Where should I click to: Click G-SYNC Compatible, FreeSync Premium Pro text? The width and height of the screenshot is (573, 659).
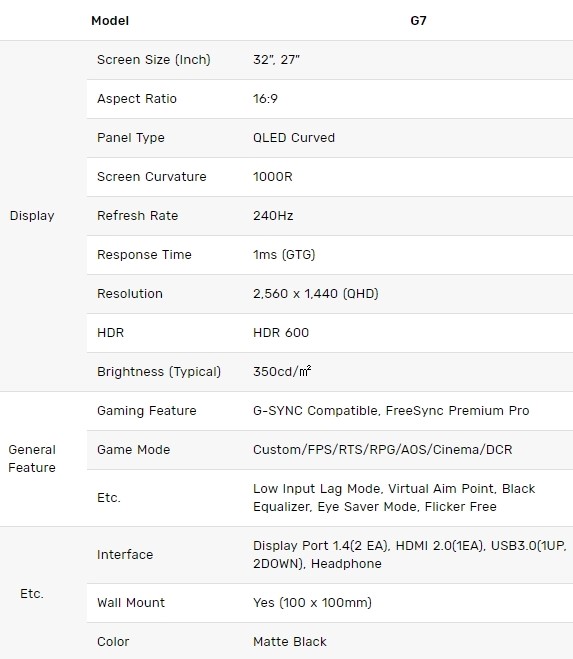[391, 411]
